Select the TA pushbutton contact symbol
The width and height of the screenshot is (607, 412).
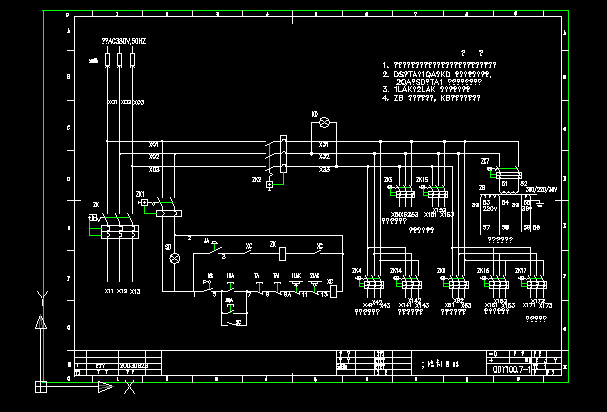click(x=259, y=287)
